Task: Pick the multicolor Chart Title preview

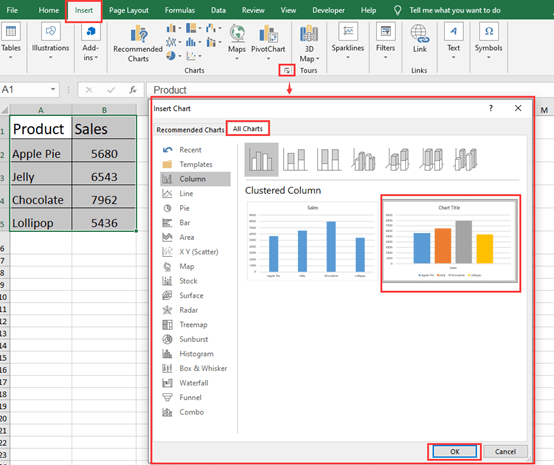Action: pos(450,241)
